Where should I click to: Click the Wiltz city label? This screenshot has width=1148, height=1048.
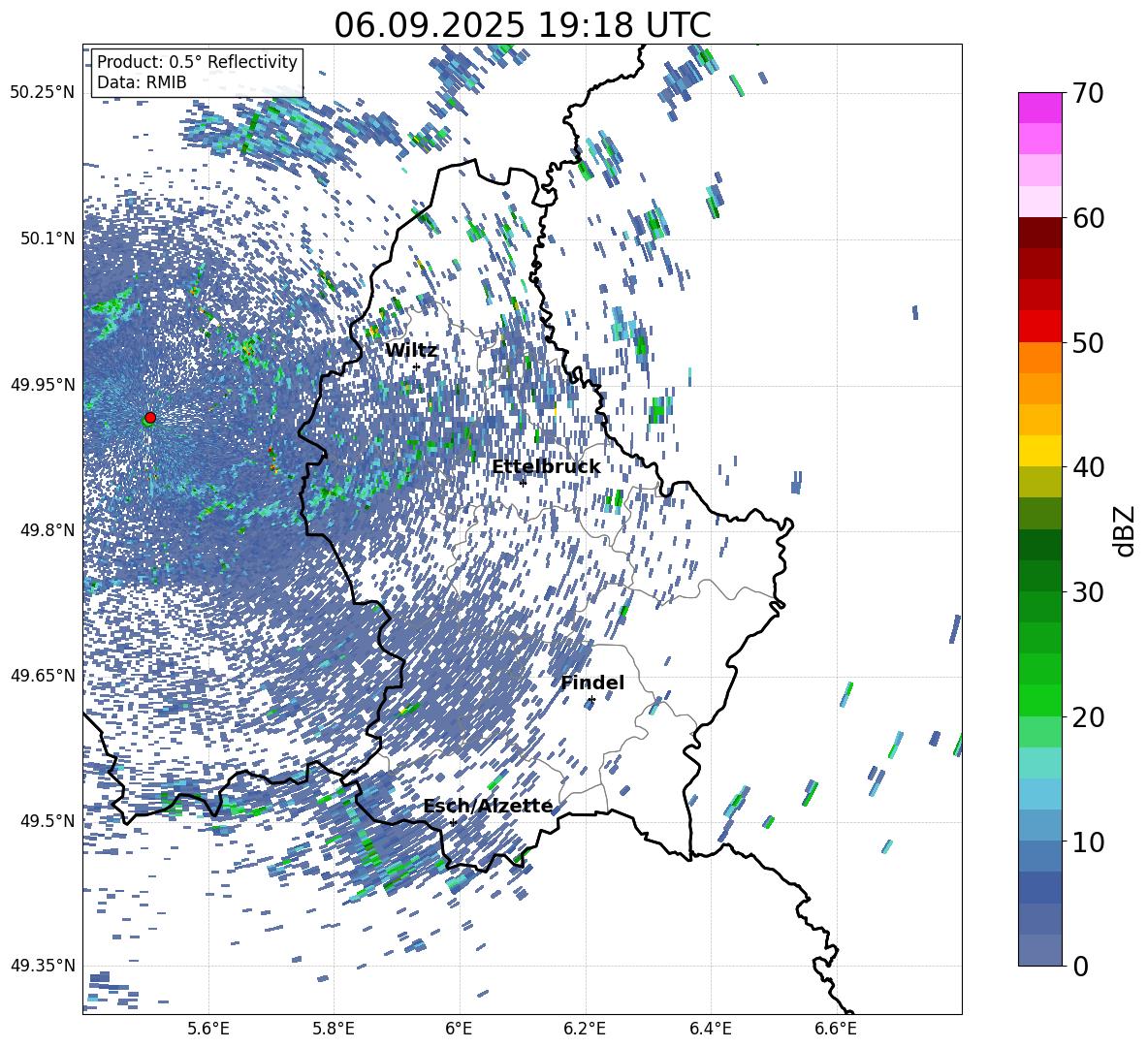coord(411,351)
